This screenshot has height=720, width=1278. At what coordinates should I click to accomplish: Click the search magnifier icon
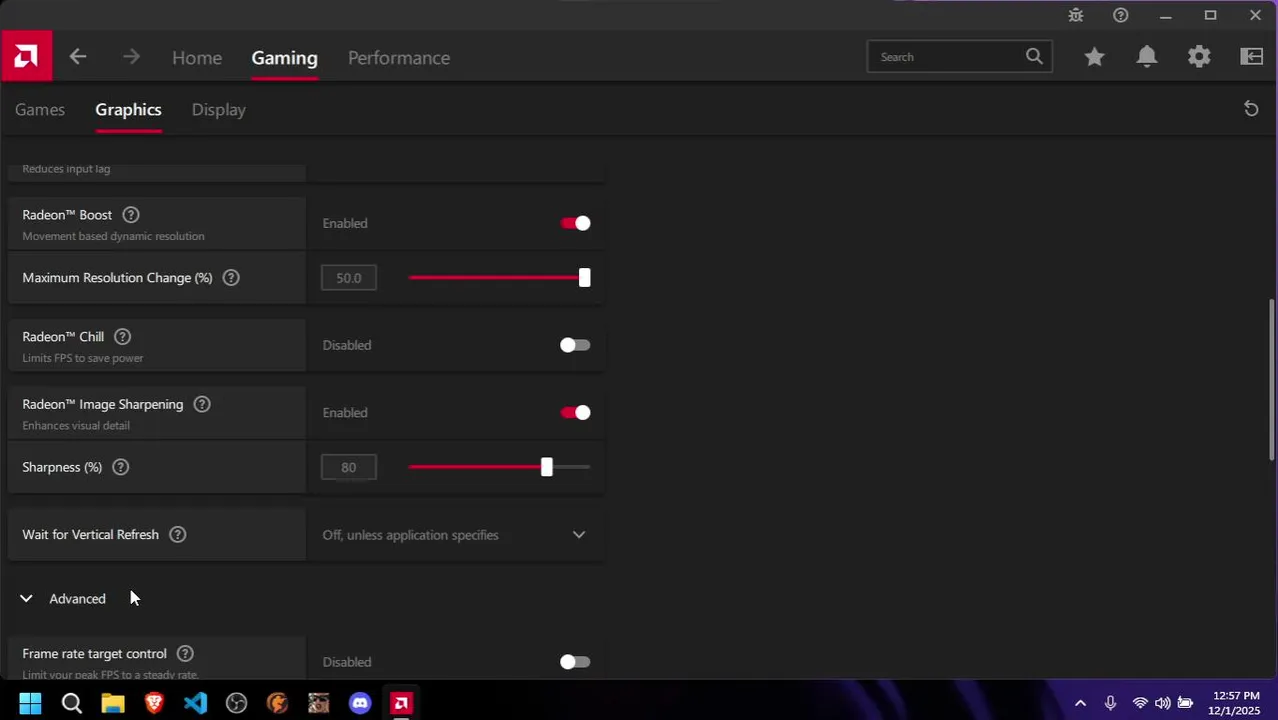1034,57
